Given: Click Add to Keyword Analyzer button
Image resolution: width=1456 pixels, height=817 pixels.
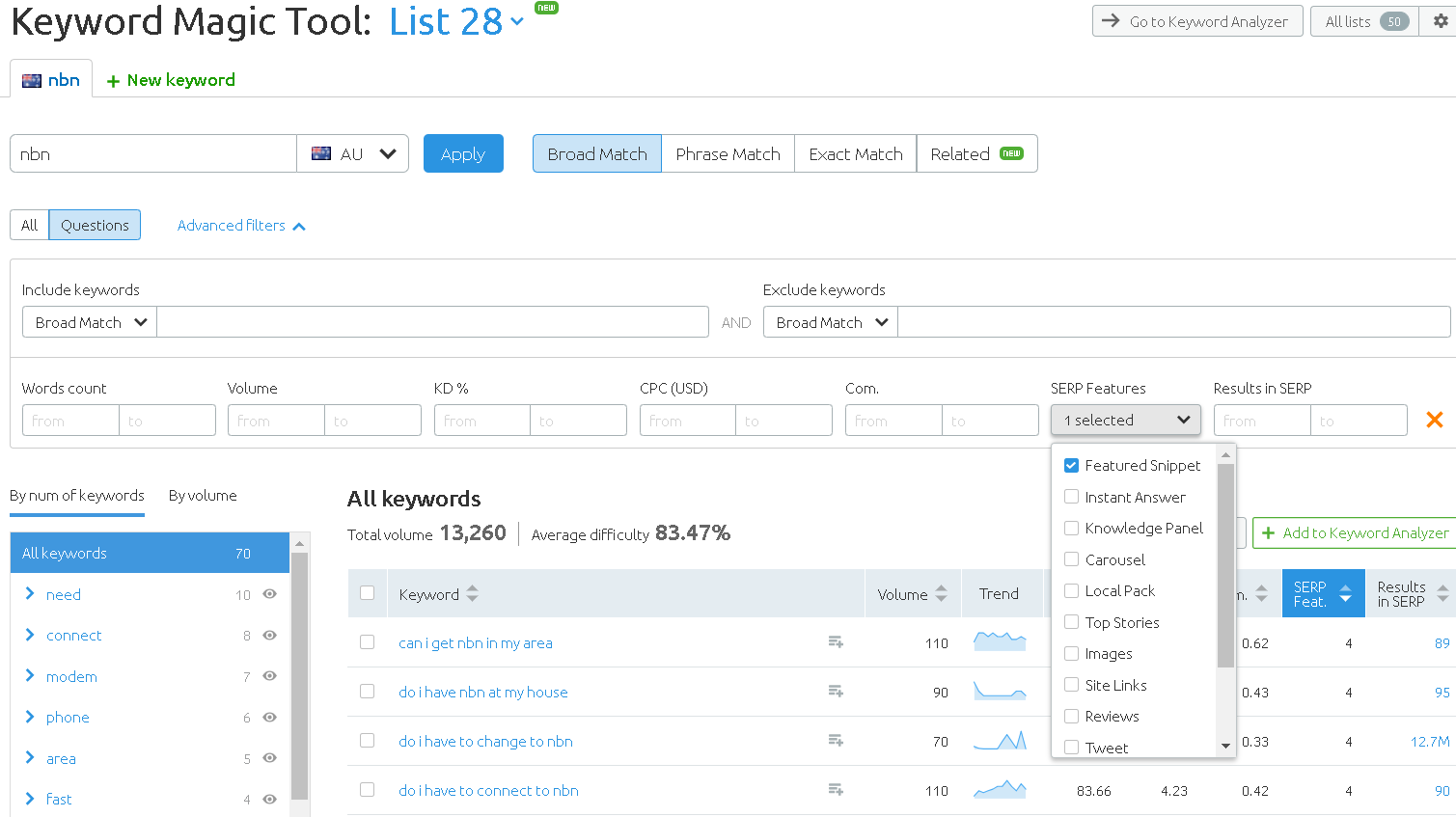Looking at the screenshot, I should coord(1355,532).
